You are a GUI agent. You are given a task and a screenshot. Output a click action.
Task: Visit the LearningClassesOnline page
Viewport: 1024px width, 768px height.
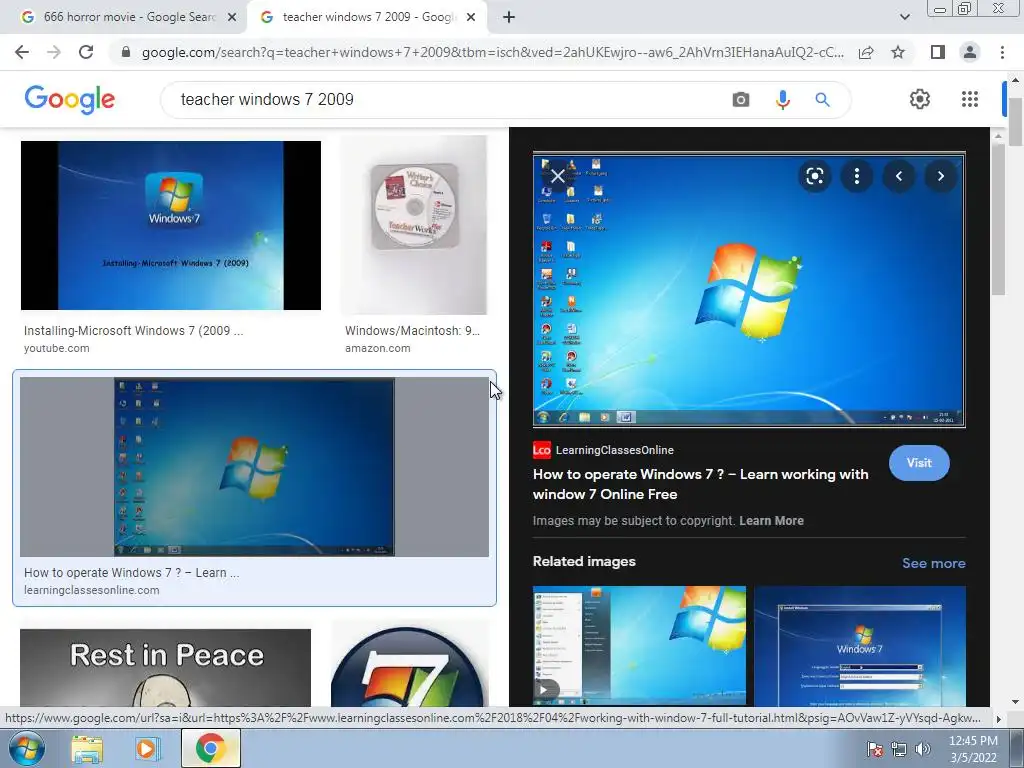point(919,463)
